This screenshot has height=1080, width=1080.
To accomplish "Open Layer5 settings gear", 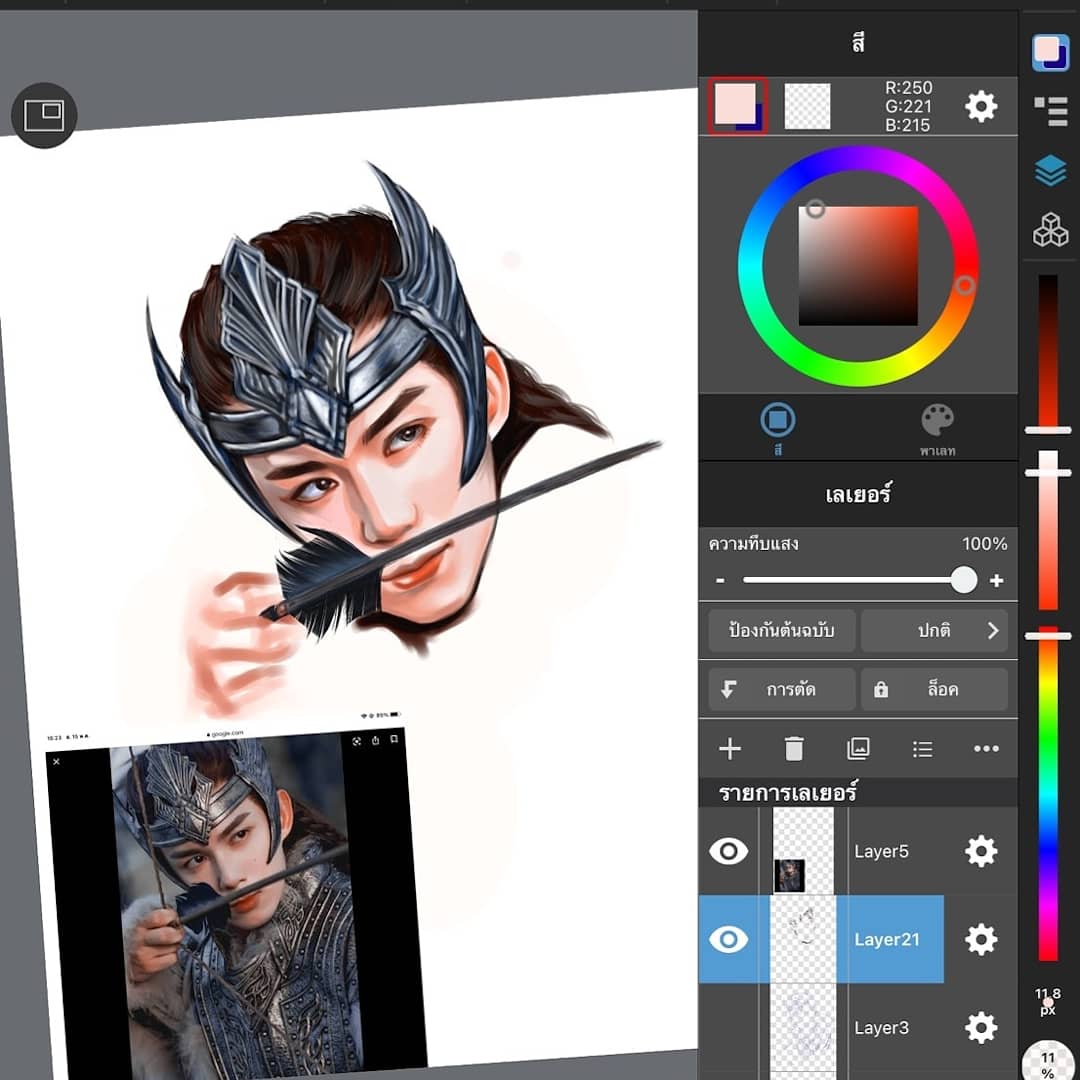I will point(981,851).
